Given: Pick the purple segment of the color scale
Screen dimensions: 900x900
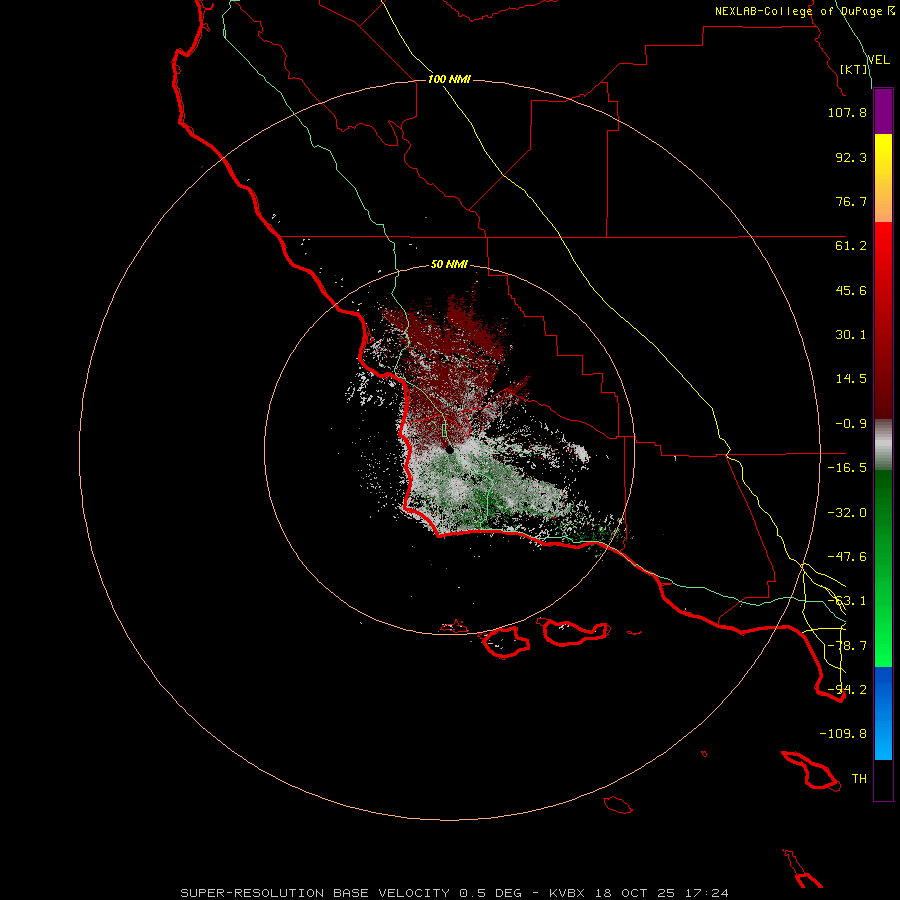Looking at the screenshot, I should pyautogui.click(x=883, y=111).
